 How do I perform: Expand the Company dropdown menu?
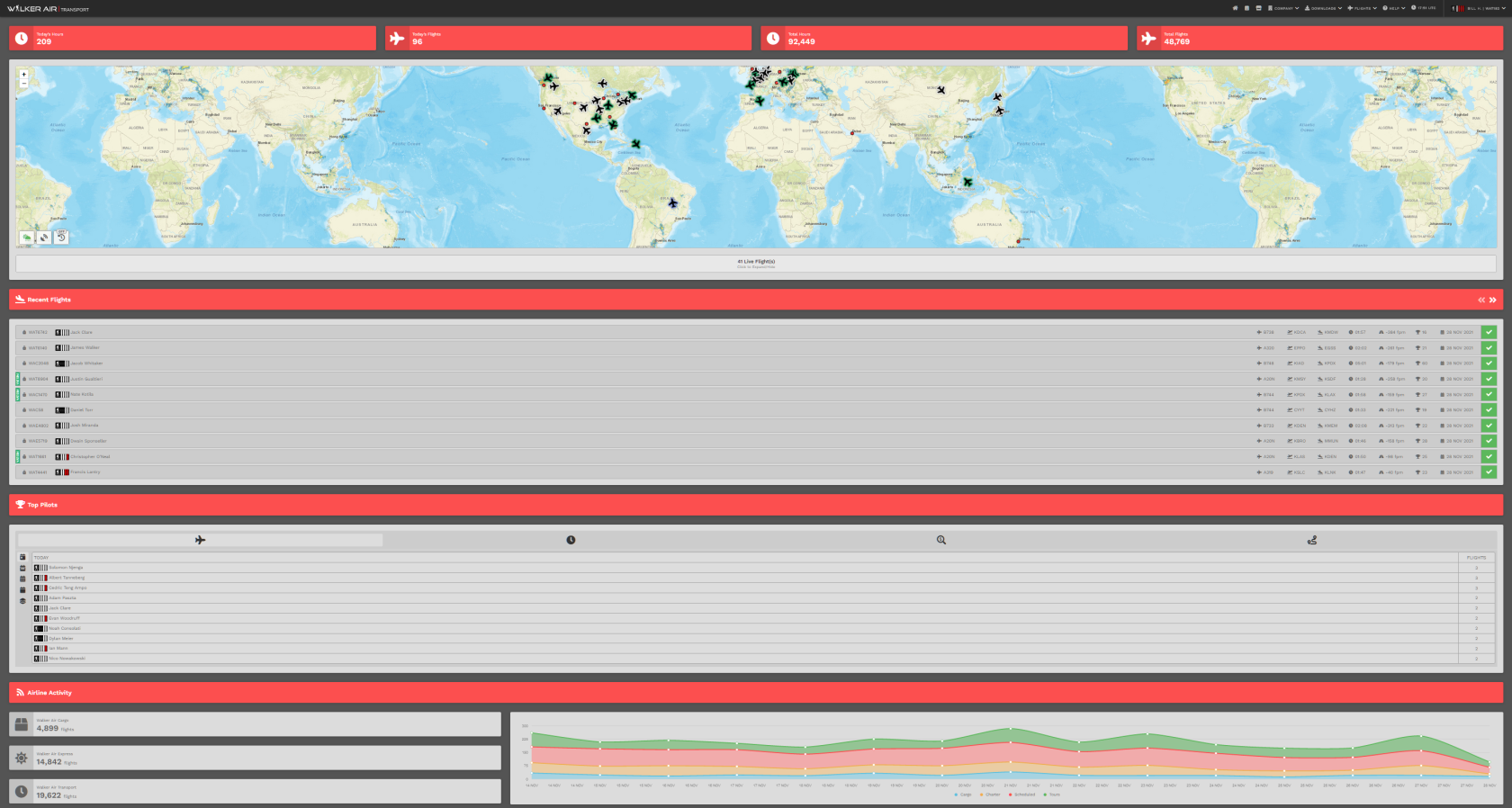[1283, 8]
